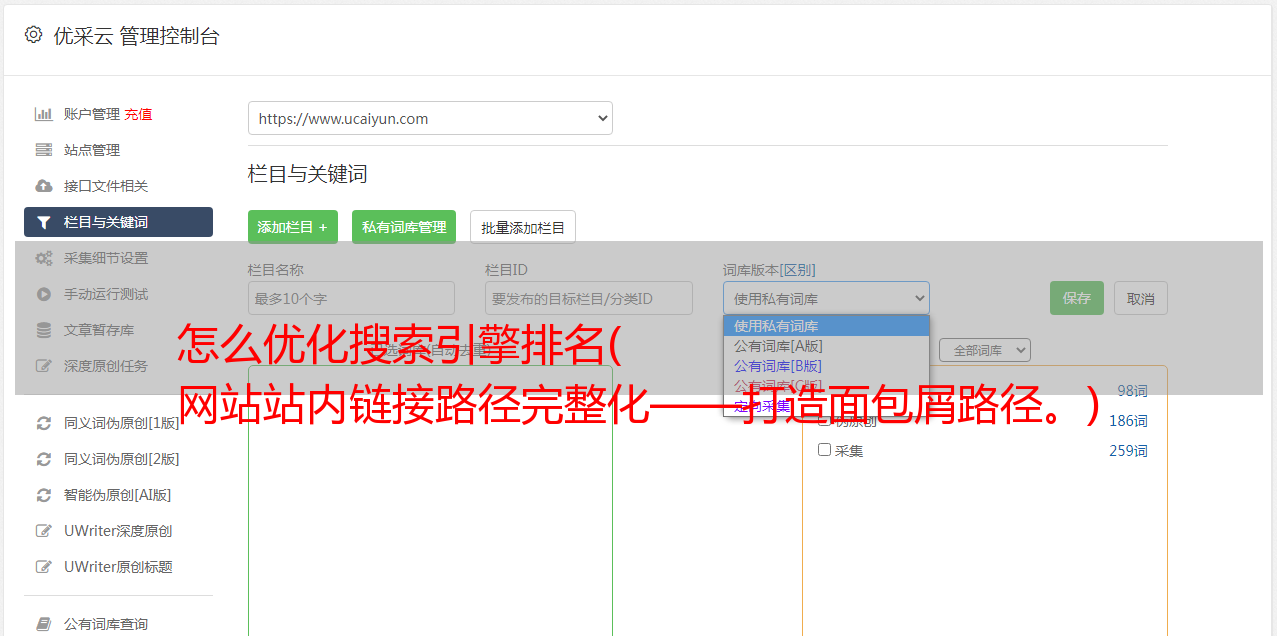This screenshot has width=1277, height=636.
Task: Tick the 采集 checkbox
Action: point(825,450)
